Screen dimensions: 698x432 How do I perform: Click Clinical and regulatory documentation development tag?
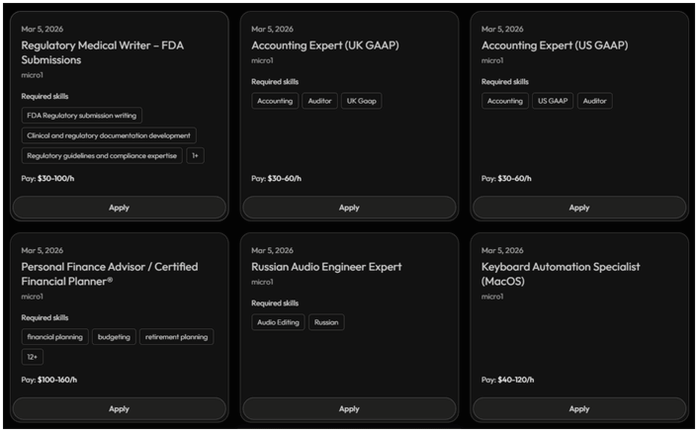[x=109, y=135]
